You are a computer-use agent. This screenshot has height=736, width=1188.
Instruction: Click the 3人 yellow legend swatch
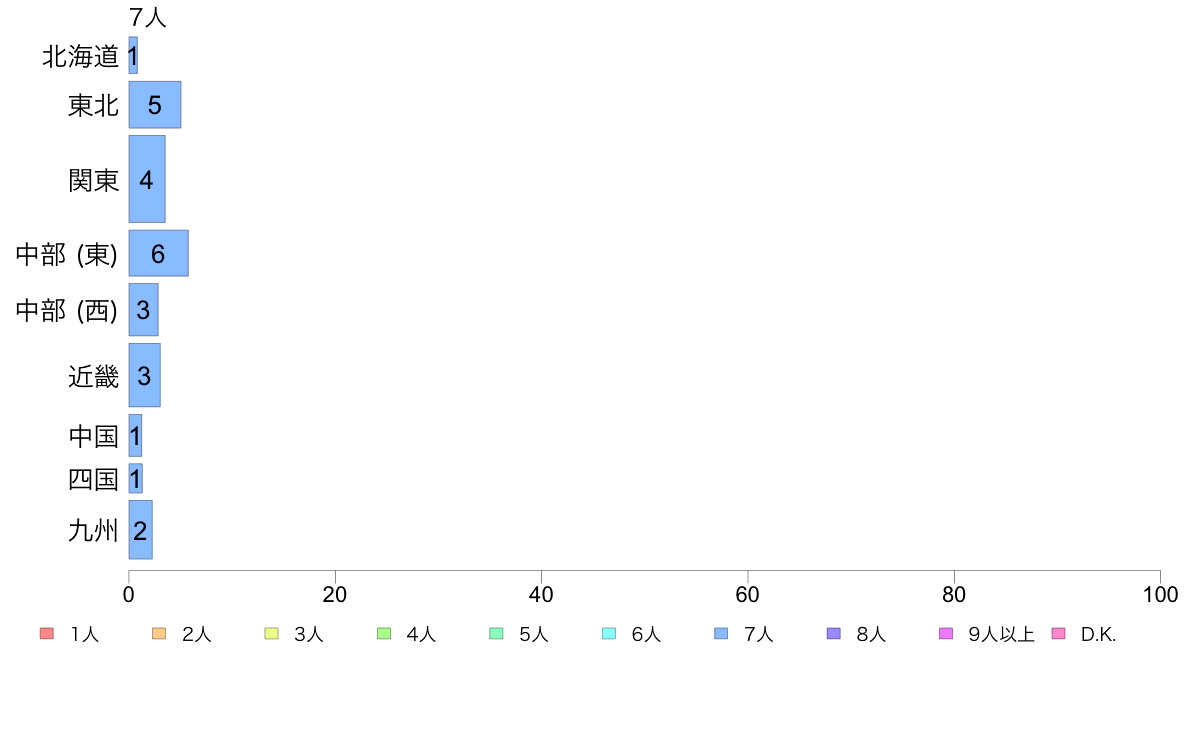tap(271, 634)
